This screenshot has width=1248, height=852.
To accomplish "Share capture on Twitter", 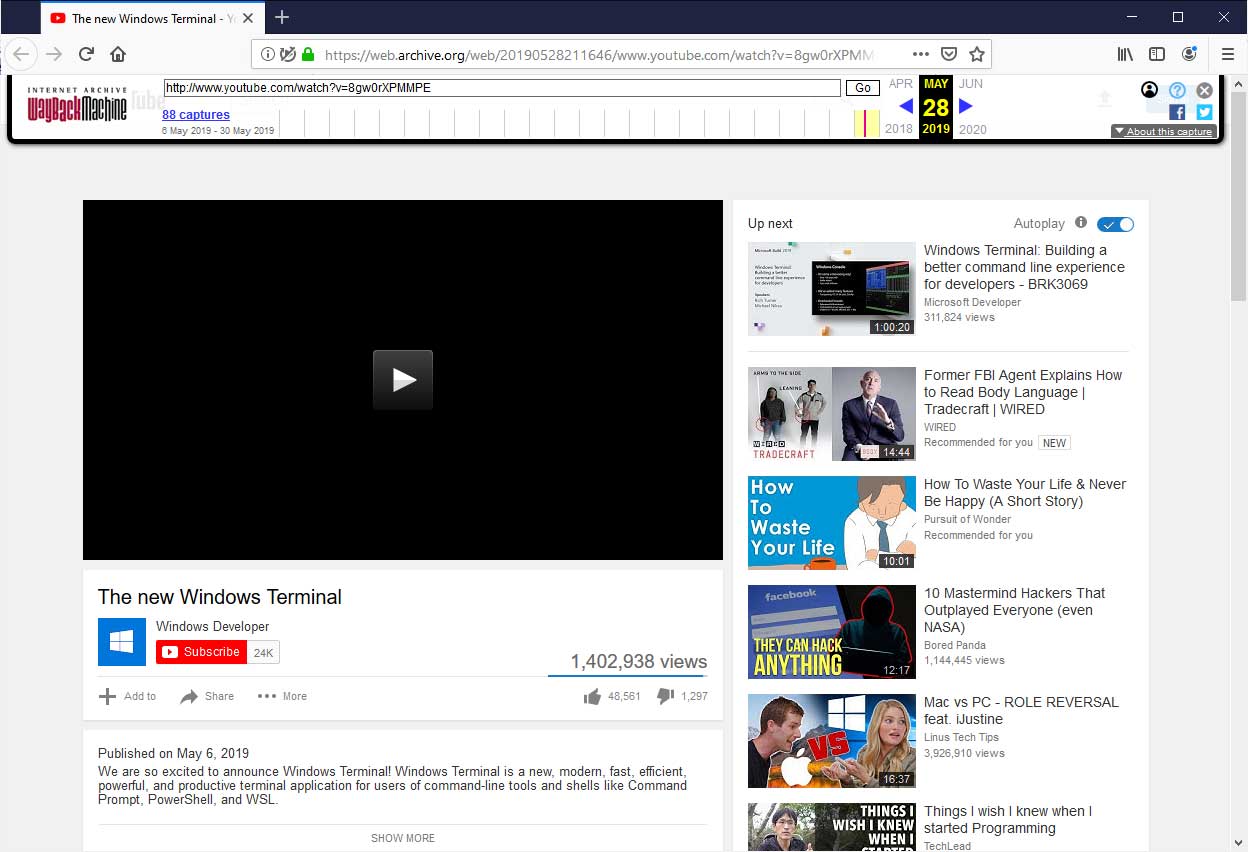I will [1204, 113].
